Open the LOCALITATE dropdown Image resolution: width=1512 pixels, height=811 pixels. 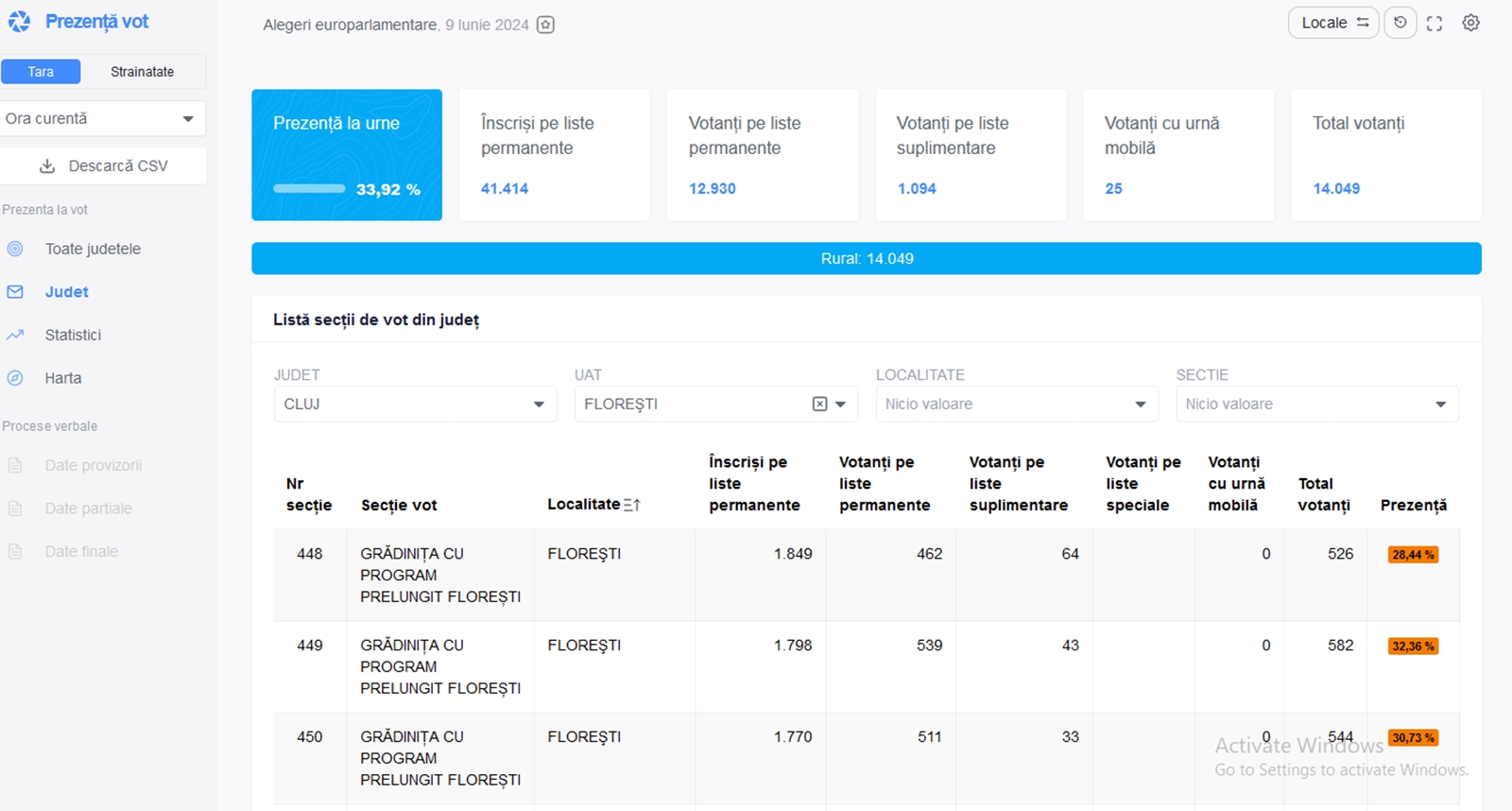coord(1016,404)
